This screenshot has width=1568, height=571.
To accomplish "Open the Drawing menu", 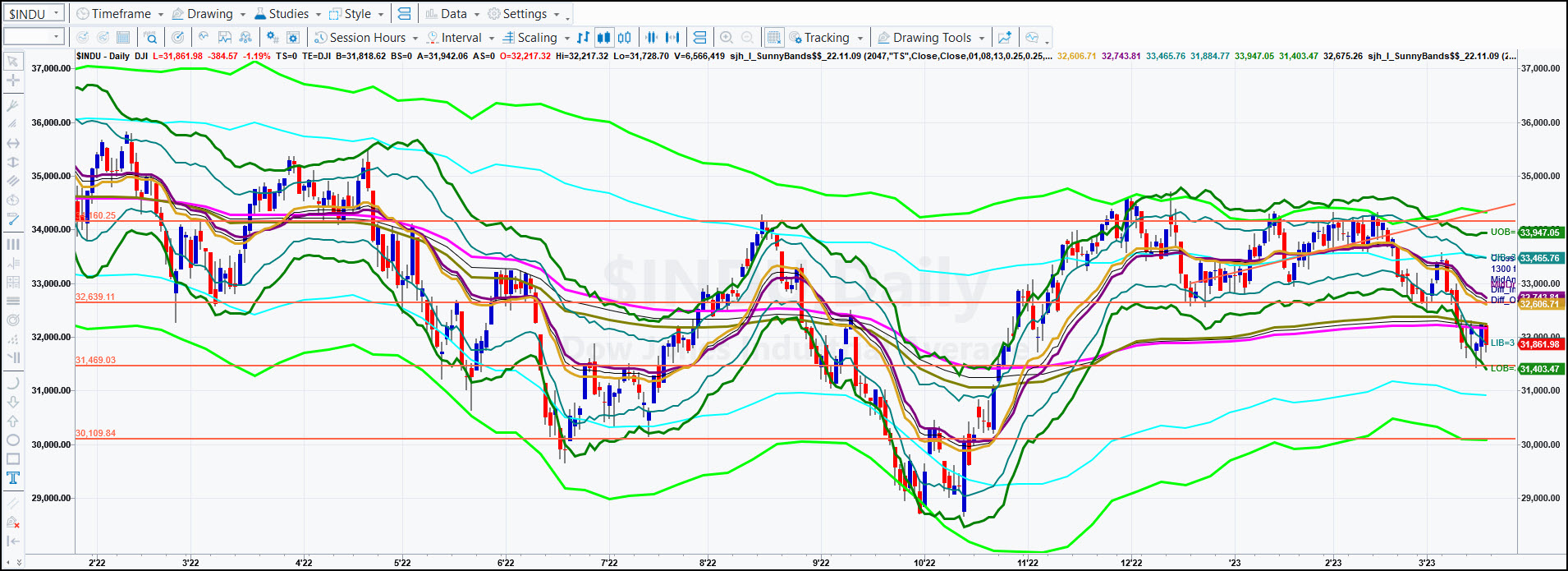I will point(209,14).
